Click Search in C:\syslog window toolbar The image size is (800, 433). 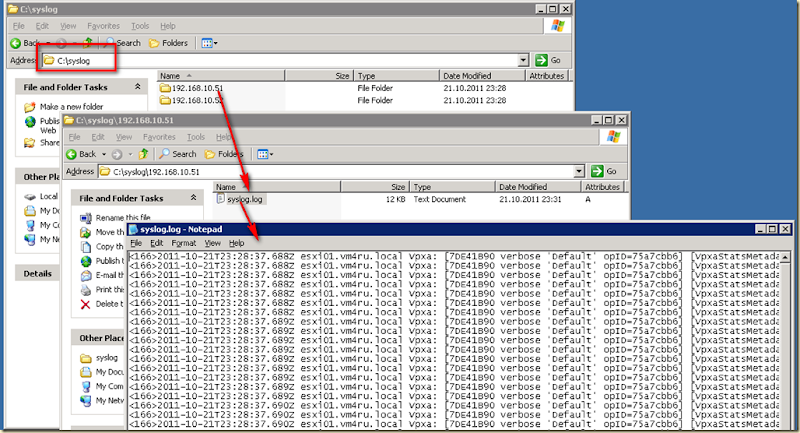122,43
